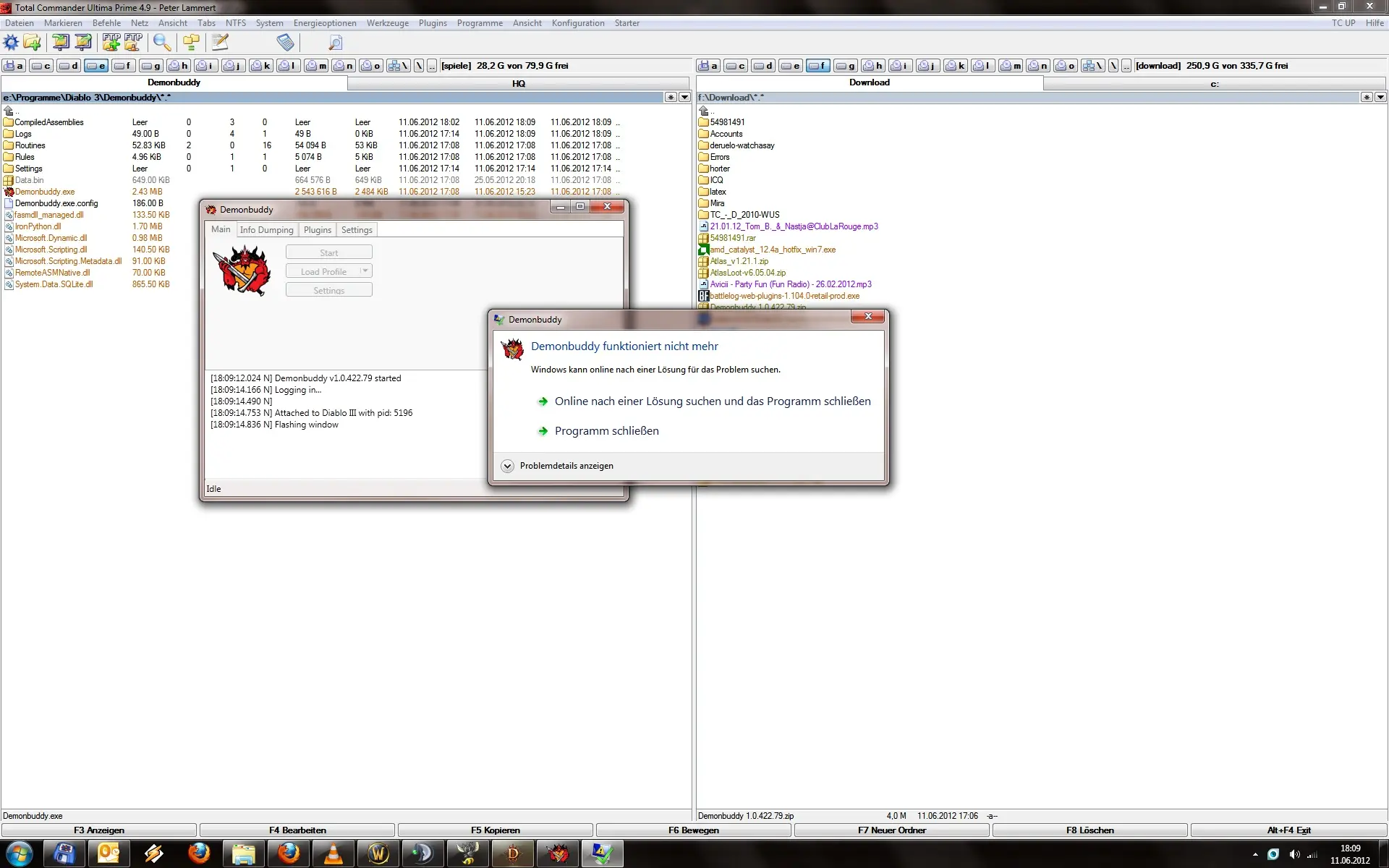Open the calculator toolbar icon
This screenshot has height=868, width=1389.
pyautogui.click(x=285, y=43)
